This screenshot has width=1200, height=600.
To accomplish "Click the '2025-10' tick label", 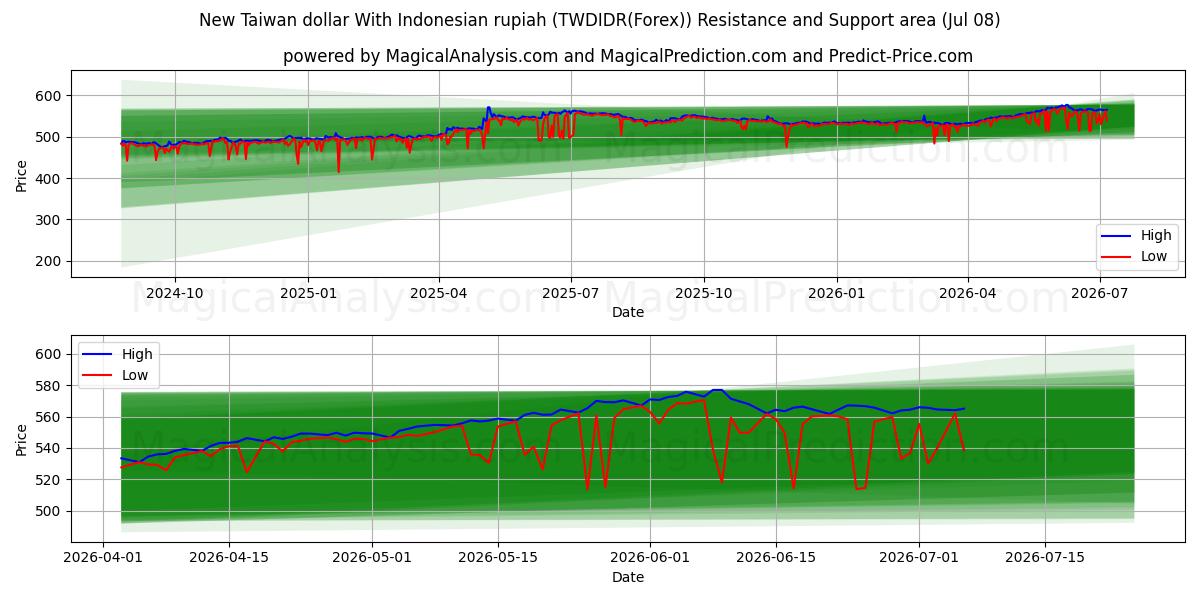I will (x=703, y=293).
